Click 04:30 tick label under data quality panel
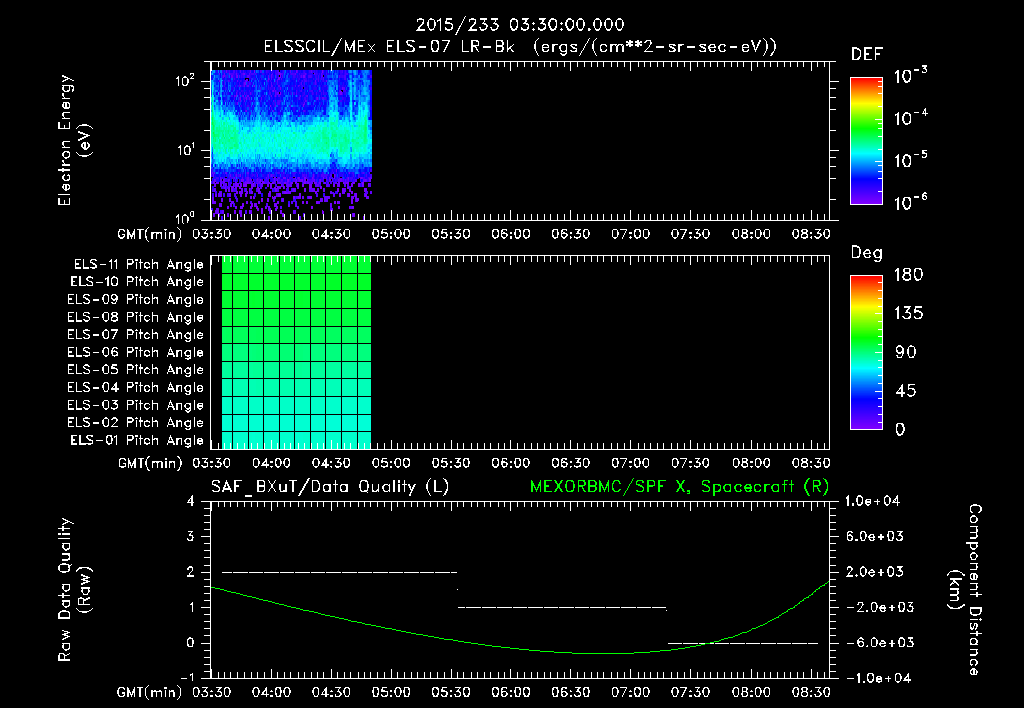 coord(331,692)
